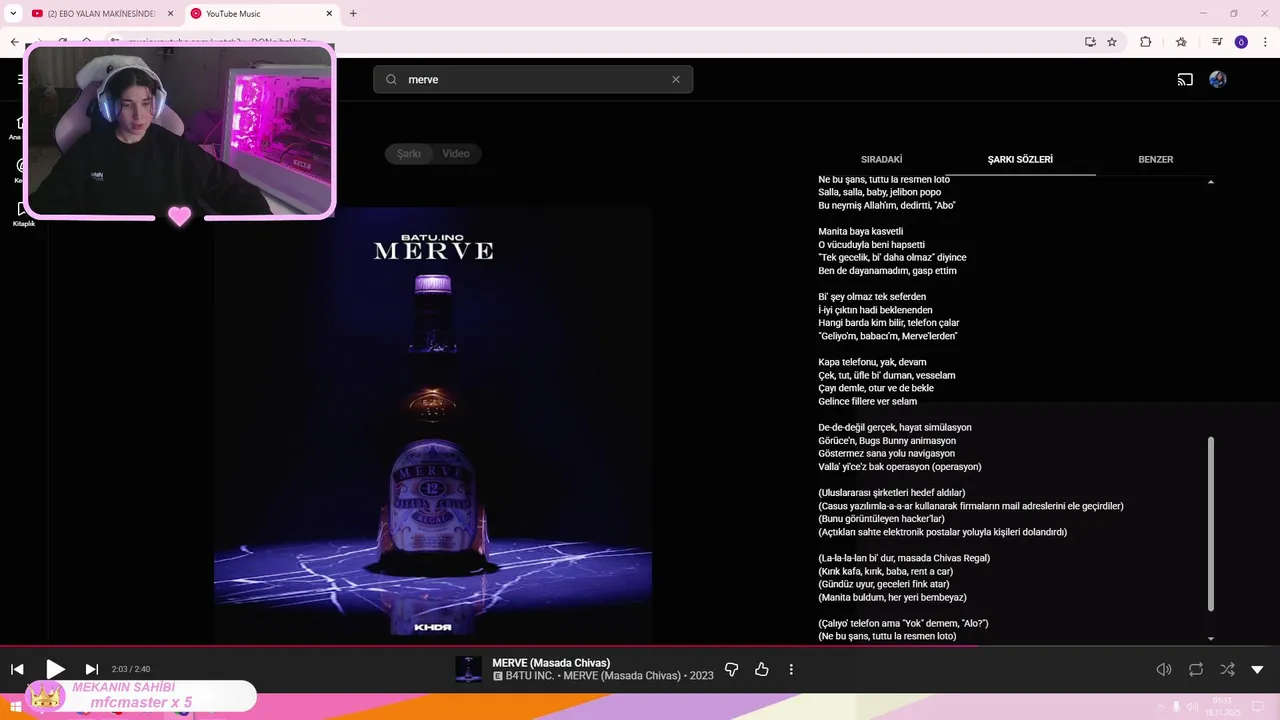
Task: Cast to a device from YouTube Music
Action: [1185, 79]
